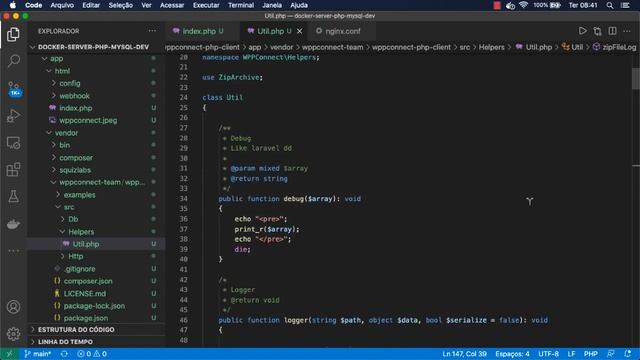This screenshot has width=640, height=360.
Task: Open LICENSE.md file
Action: (84, 293)
